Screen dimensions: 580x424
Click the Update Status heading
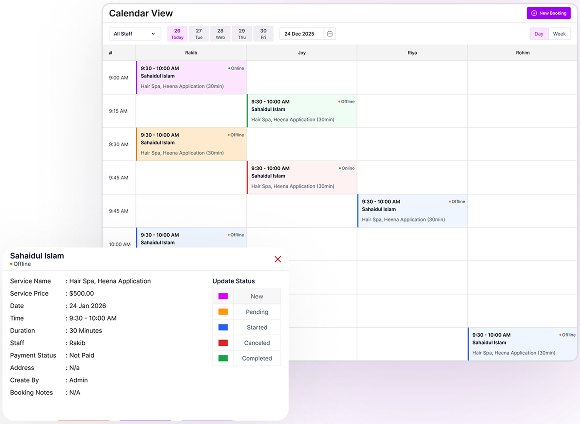click(x=234, y=281)
